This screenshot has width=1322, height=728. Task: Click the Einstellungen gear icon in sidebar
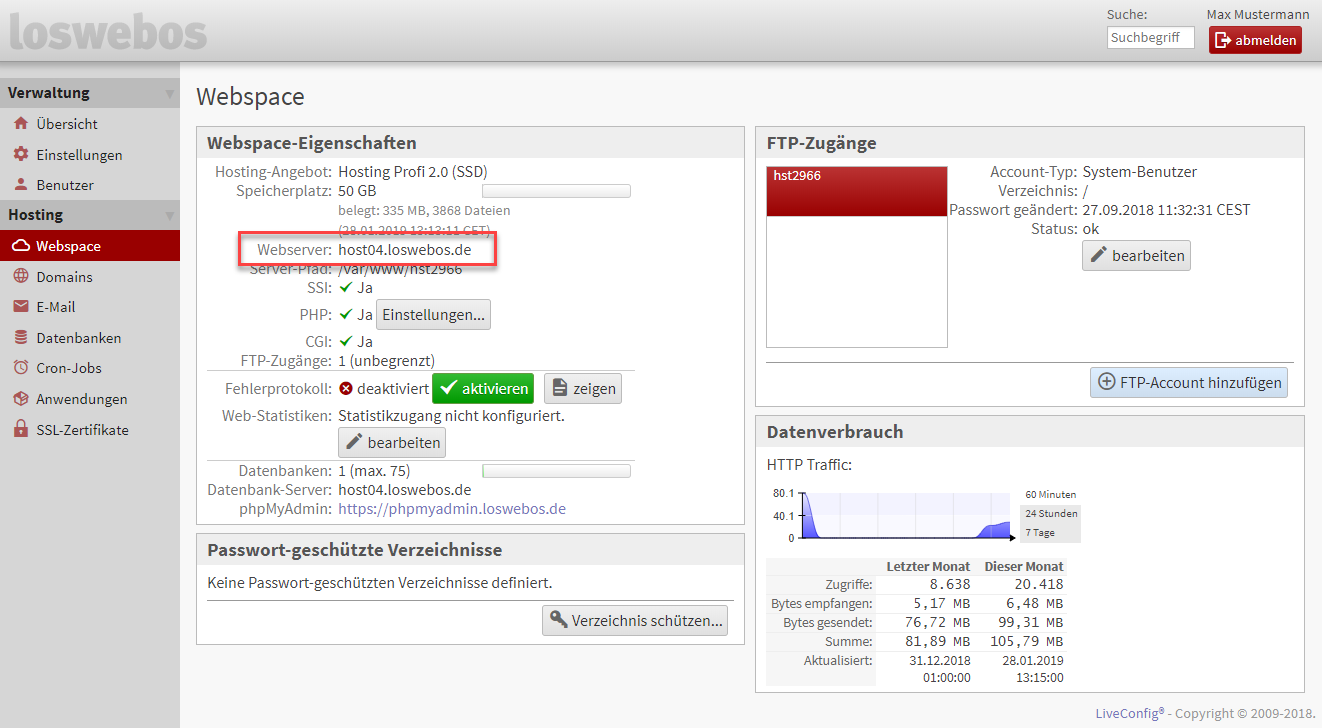[x=20, y=155]
